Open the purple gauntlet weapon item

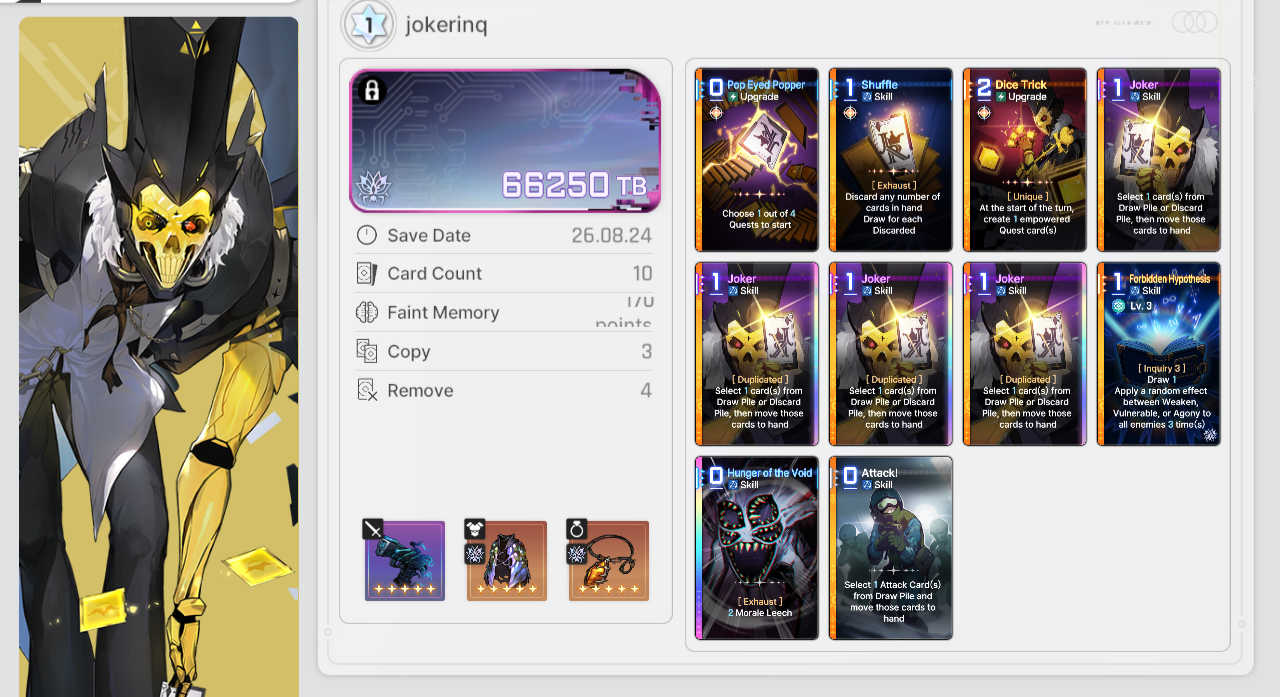405,561
